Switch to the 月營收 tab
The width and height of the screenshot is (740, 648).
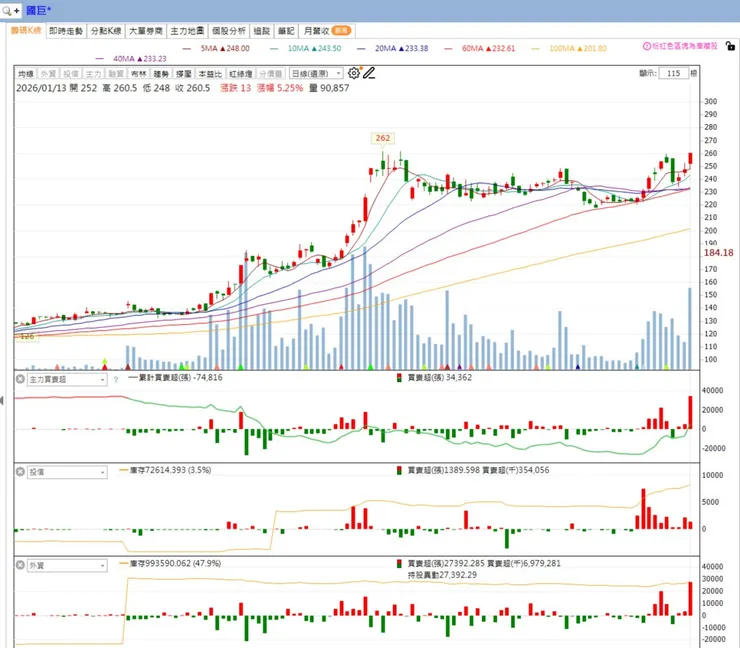click(x=327, y=31)
